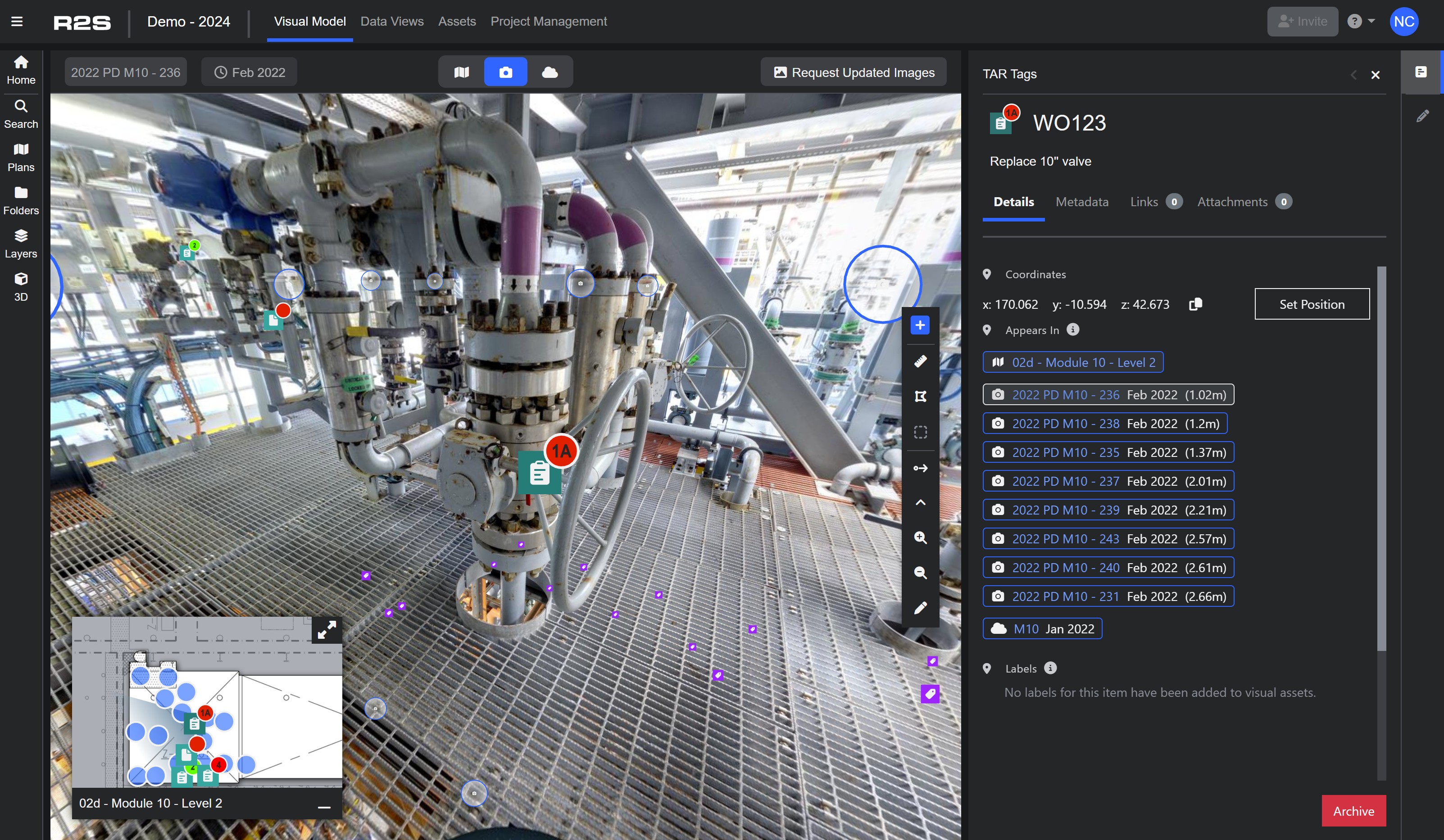Click the pencil edit icon at far right
This screenshot has height=840, width=1444.
point(1422,117)
